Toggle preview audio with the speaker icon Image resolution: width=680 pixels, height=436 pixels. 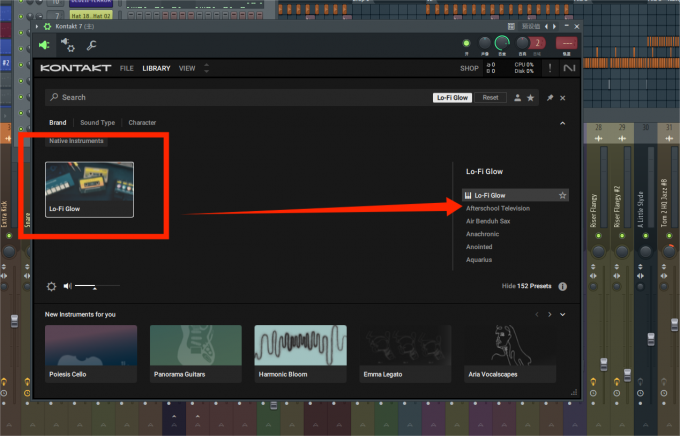pyautogui.click(x=68, y=286)
